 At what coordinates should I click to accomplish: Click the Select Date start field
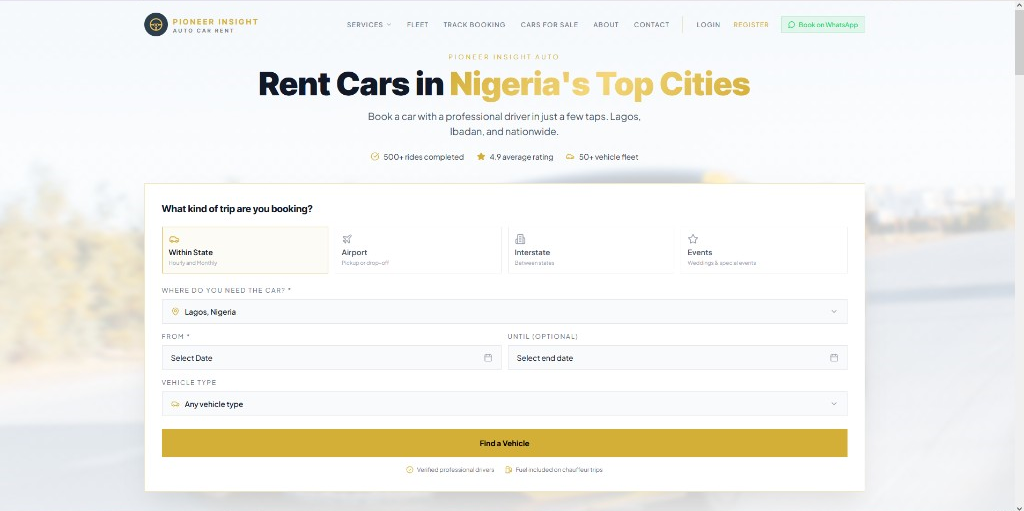click(332, 357)
